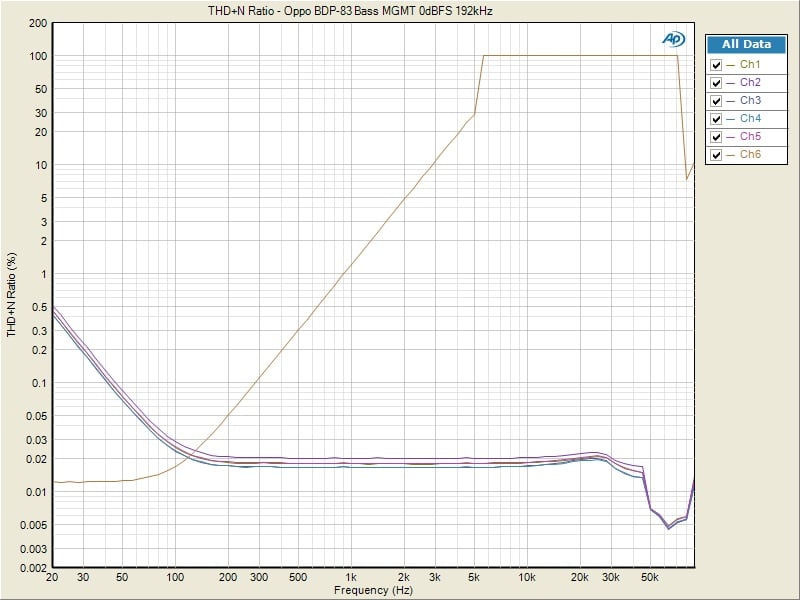Image resolution: width=800 pixels, height=600 pixels.
Task: Click the THD+N Ratio (%) axis label
Action: point(11,294)
